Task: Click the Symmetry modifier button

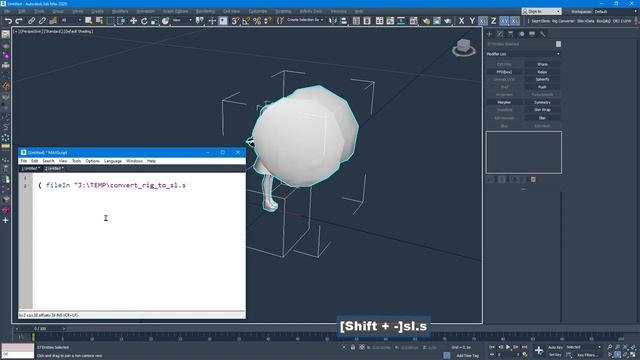Action: click(x=542, y=102)
